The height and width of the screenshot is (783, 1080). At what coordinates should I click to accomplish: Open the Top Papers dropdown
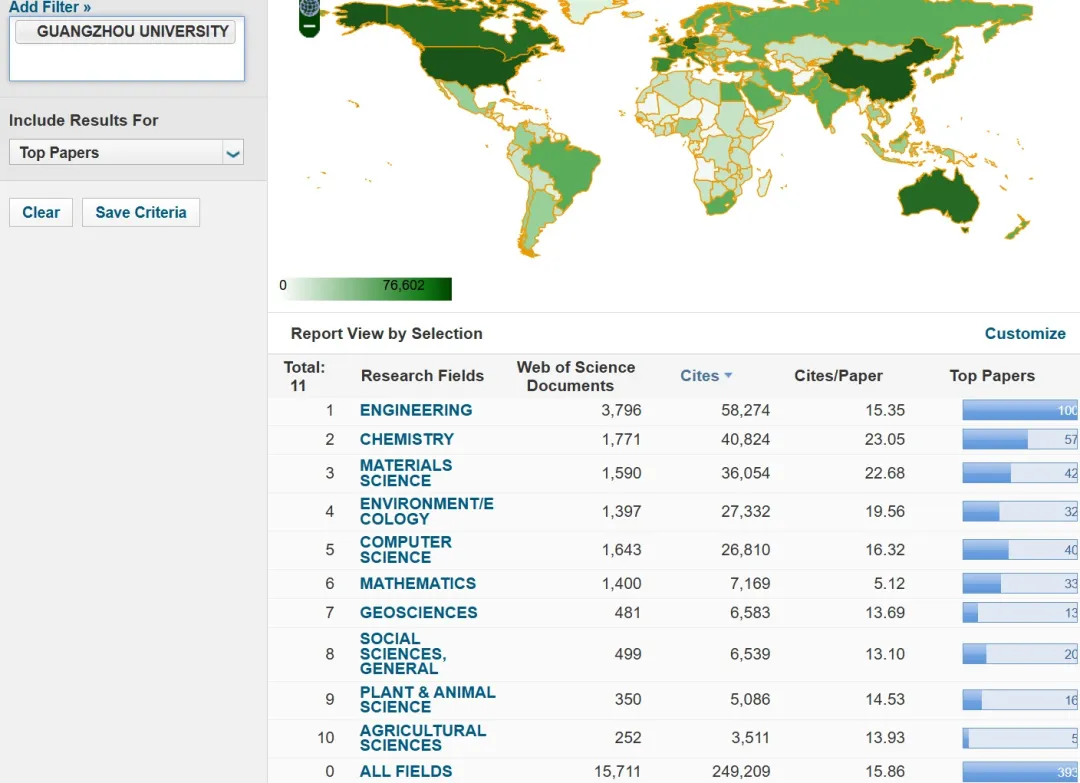[127, 152]
